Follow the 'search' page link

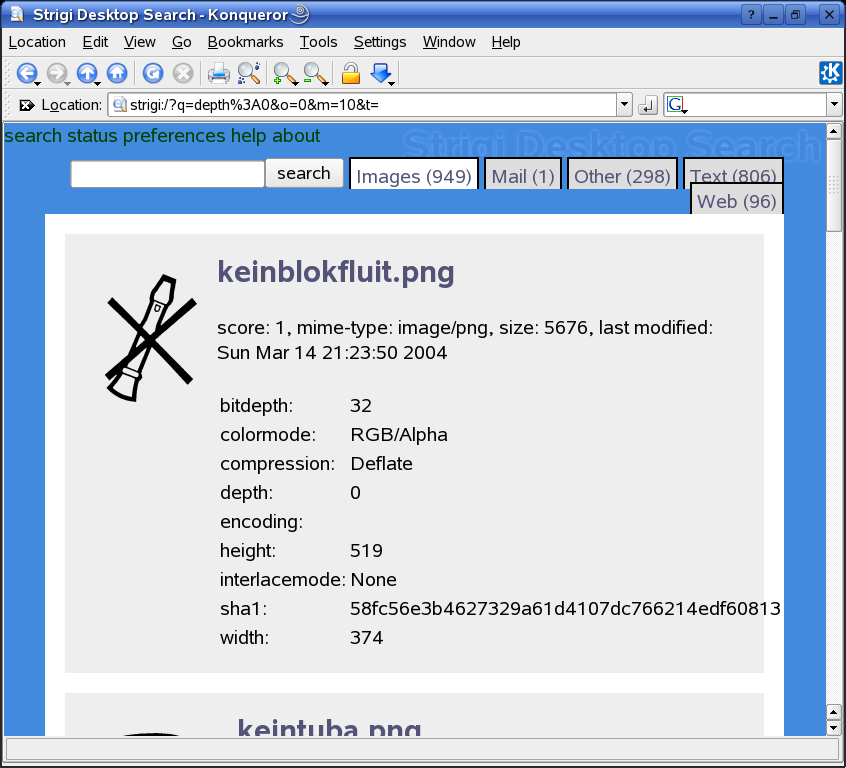(33, 135)
